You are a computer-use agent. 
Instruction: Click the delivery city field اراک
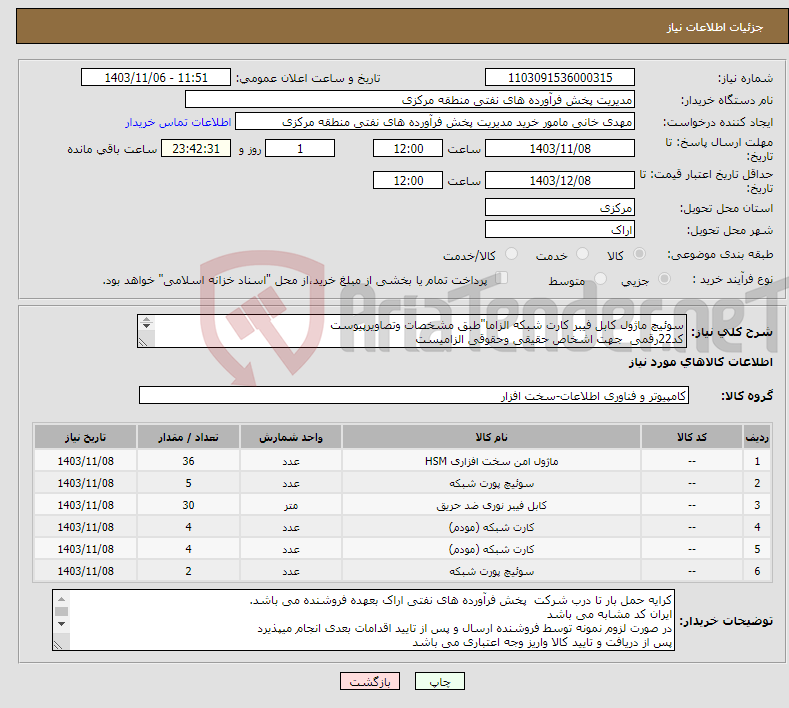pos(560,229)
